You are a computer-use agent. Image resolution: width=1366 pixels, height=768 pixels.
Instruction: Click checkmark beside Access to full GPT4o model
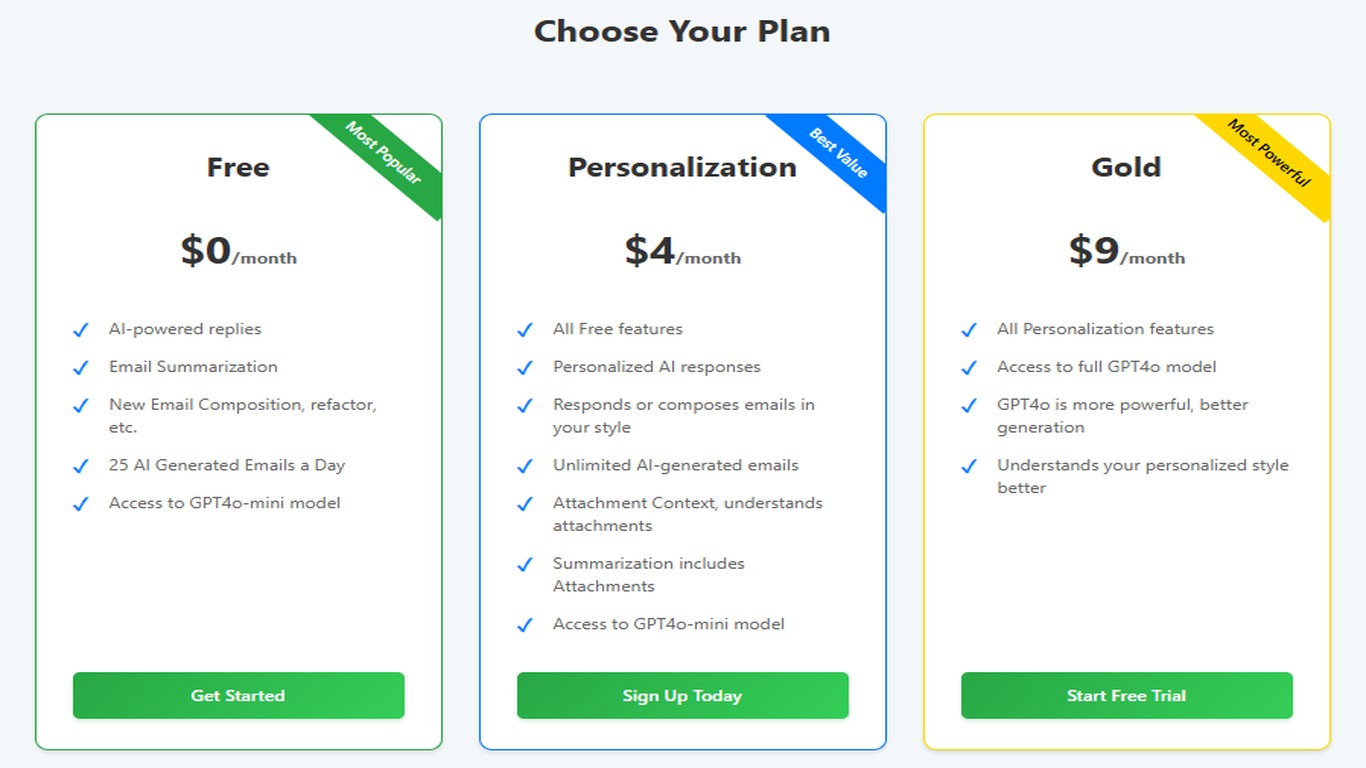coord(969,368)
